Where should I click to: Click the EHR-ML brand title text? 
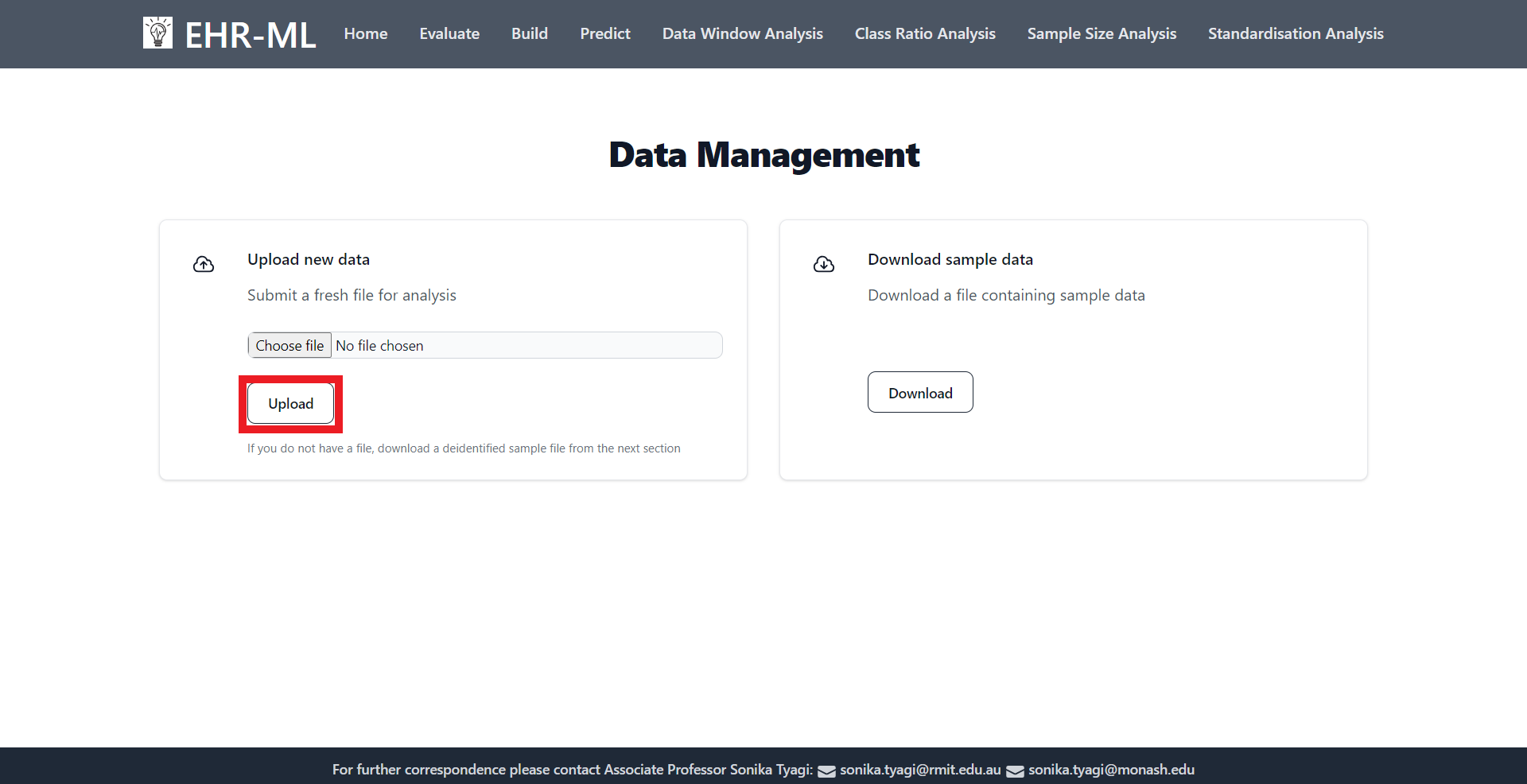click(x=251, y=35)
